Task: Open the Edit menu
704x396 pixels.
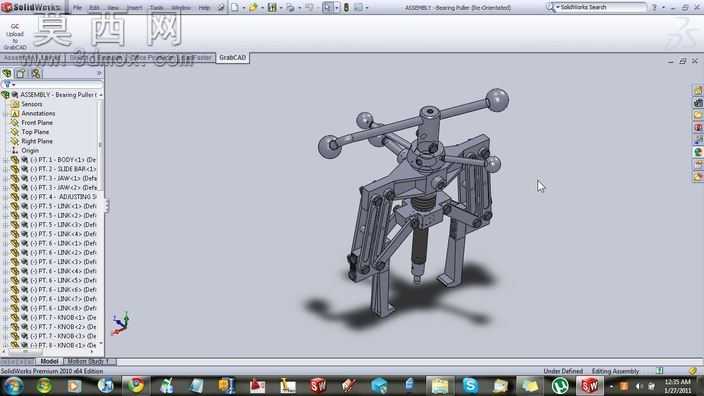Action: 94,8
